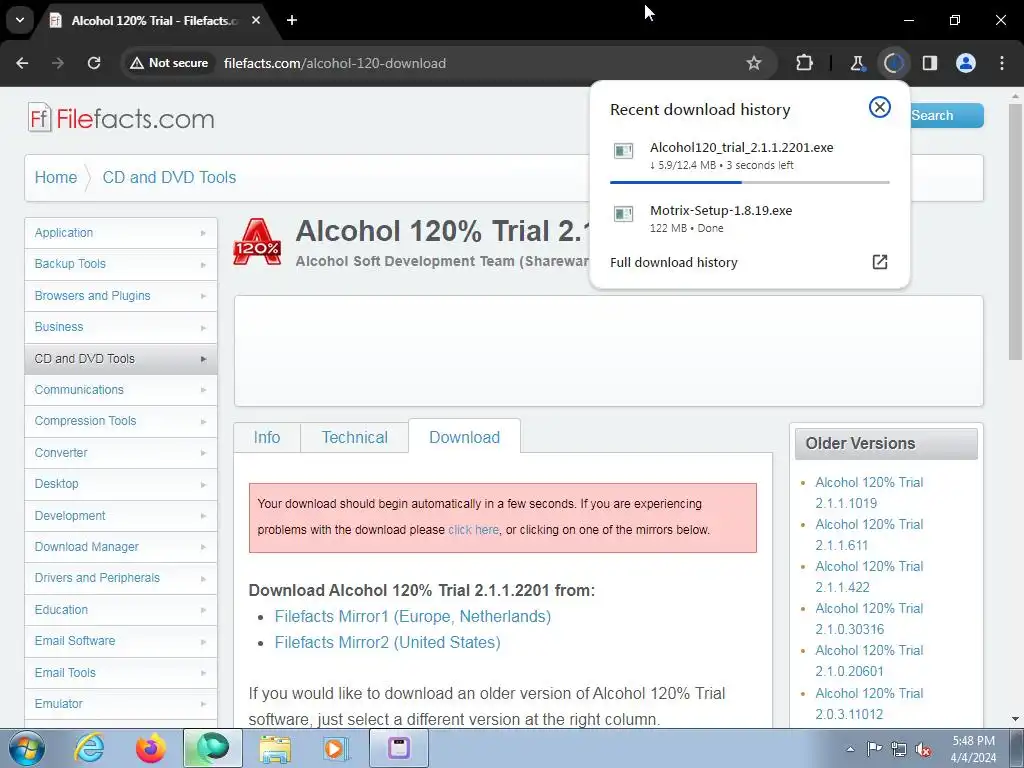Open the Drivers and Peripherals category
The image size is (1024, 768).
(121, 578)
